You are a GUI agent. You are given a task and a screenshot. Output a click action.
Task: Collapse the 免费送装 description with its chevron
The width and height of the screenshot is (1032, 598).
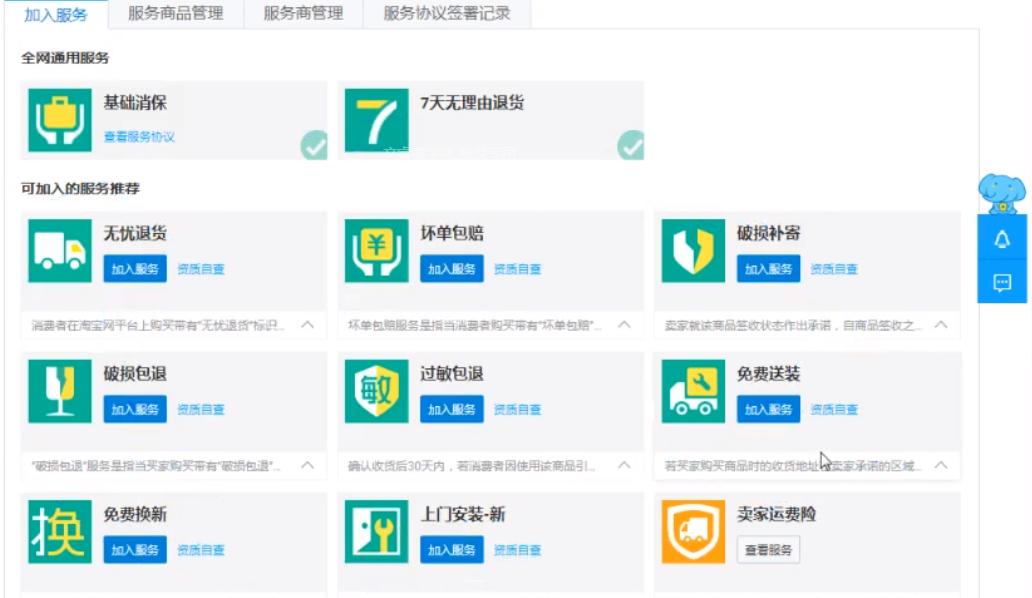tap(940, 464)
